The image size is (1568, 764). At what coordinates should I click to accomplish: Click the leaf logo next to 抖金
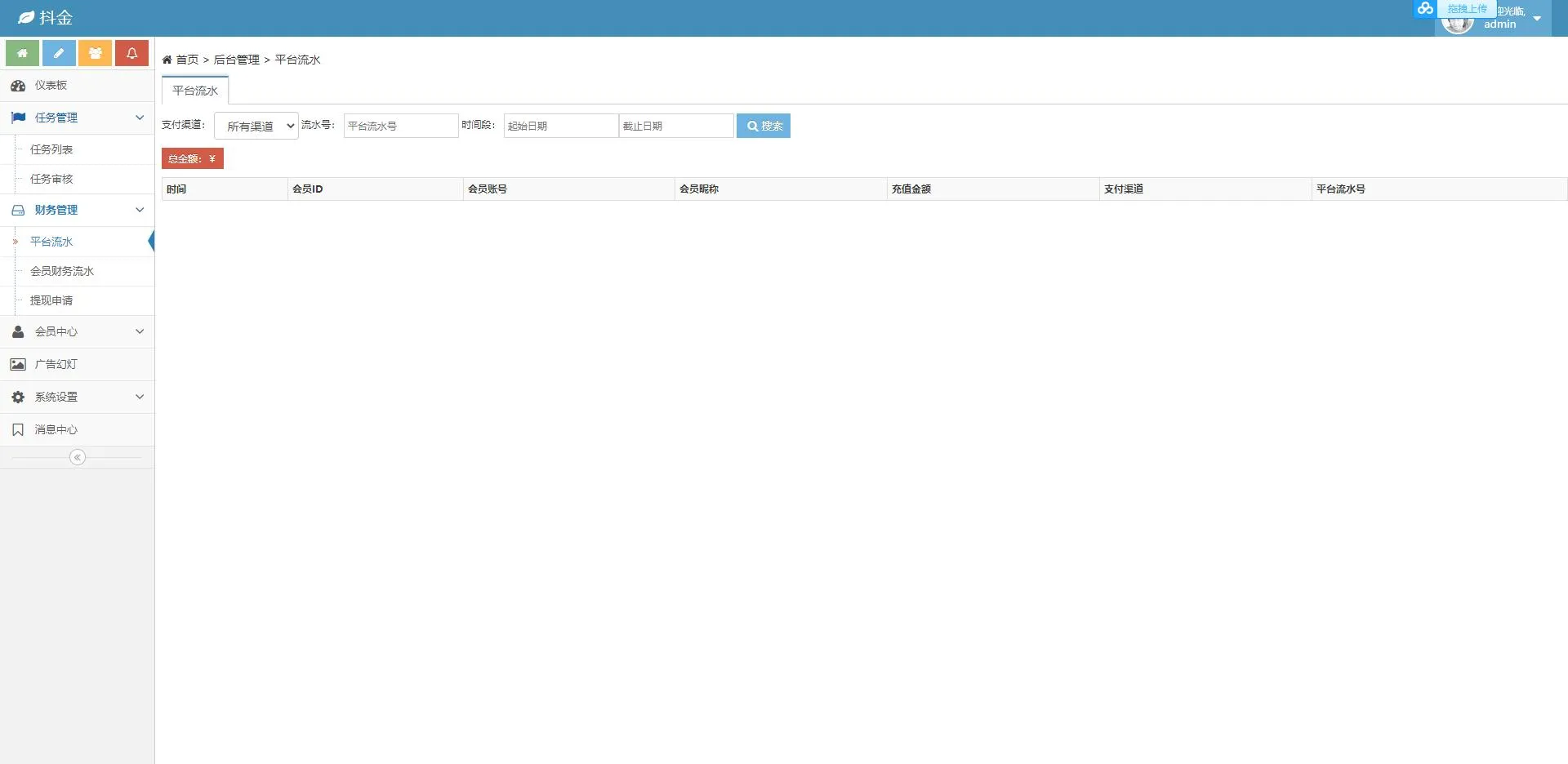pyautogui.click(x=26, y=17)
